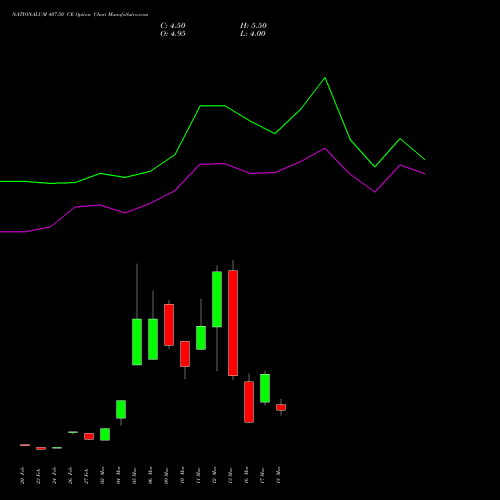Click the green candlestick above 06 Mar

pyautogui.click(x=153, y=339)
